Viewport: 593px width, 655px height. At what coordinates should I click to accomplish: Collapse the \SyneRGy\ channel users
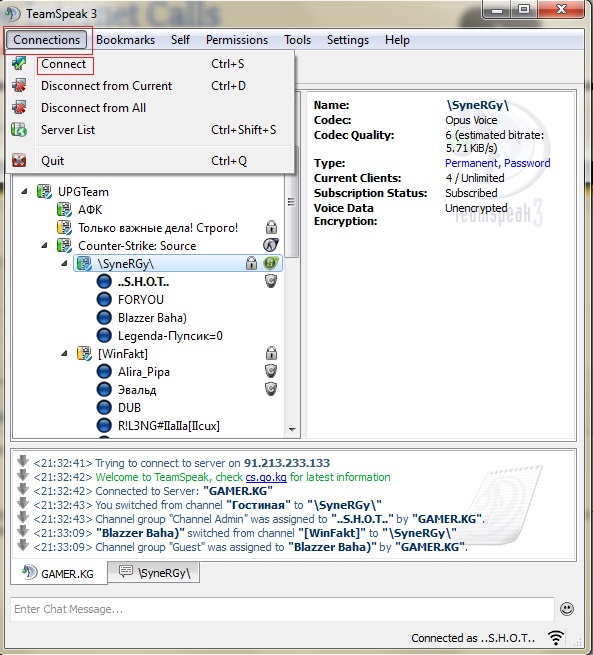[64, 264]
